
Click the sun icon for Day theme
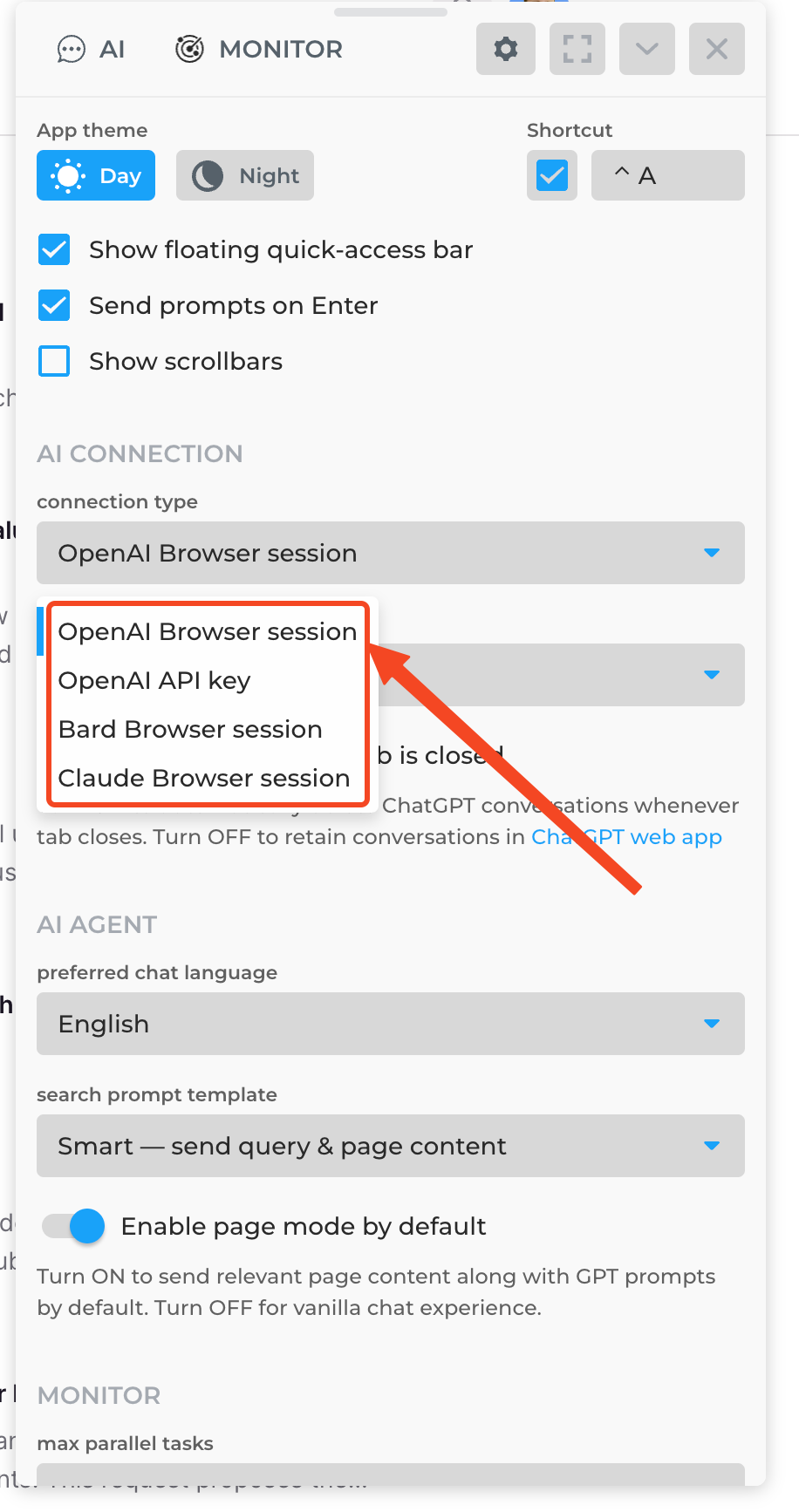click(x=68, y=176)
